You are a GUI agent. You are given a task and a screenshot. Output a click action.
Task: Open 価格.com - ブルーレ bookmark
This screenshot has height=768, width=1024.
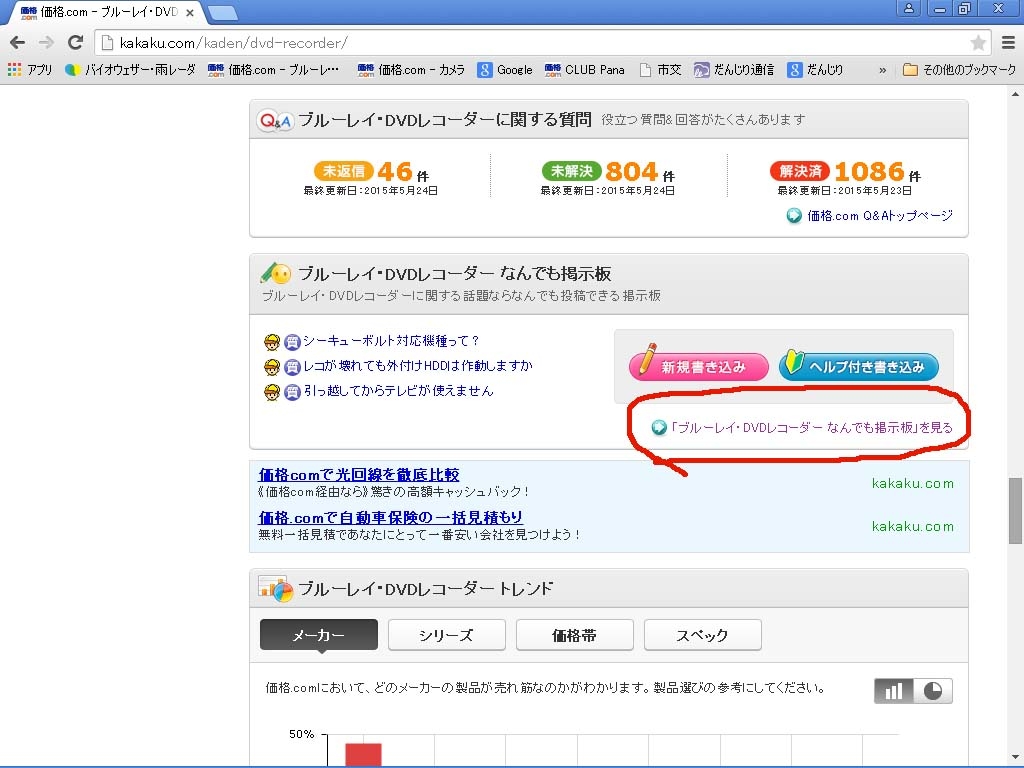(274, 69)
